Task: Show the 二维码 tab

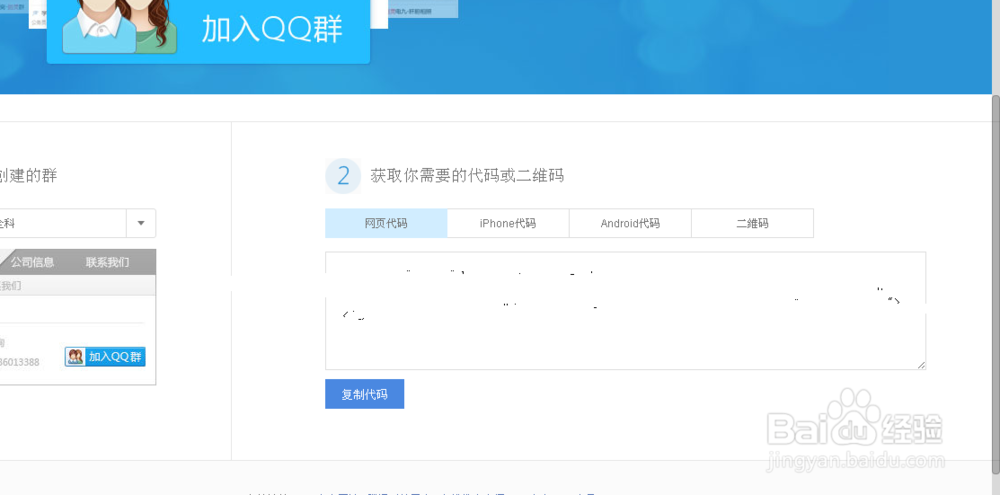Action: click(753, 223)
